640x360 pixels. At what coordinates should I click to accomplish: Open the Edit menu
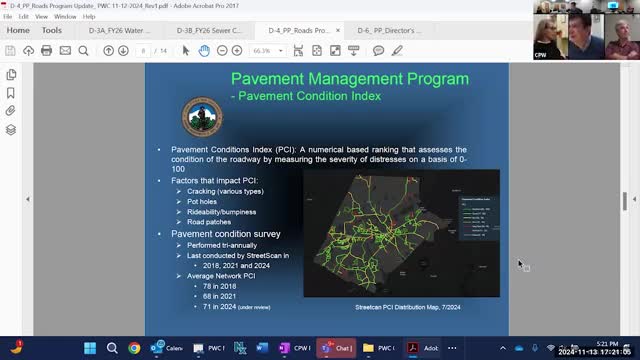coord(24,17)
